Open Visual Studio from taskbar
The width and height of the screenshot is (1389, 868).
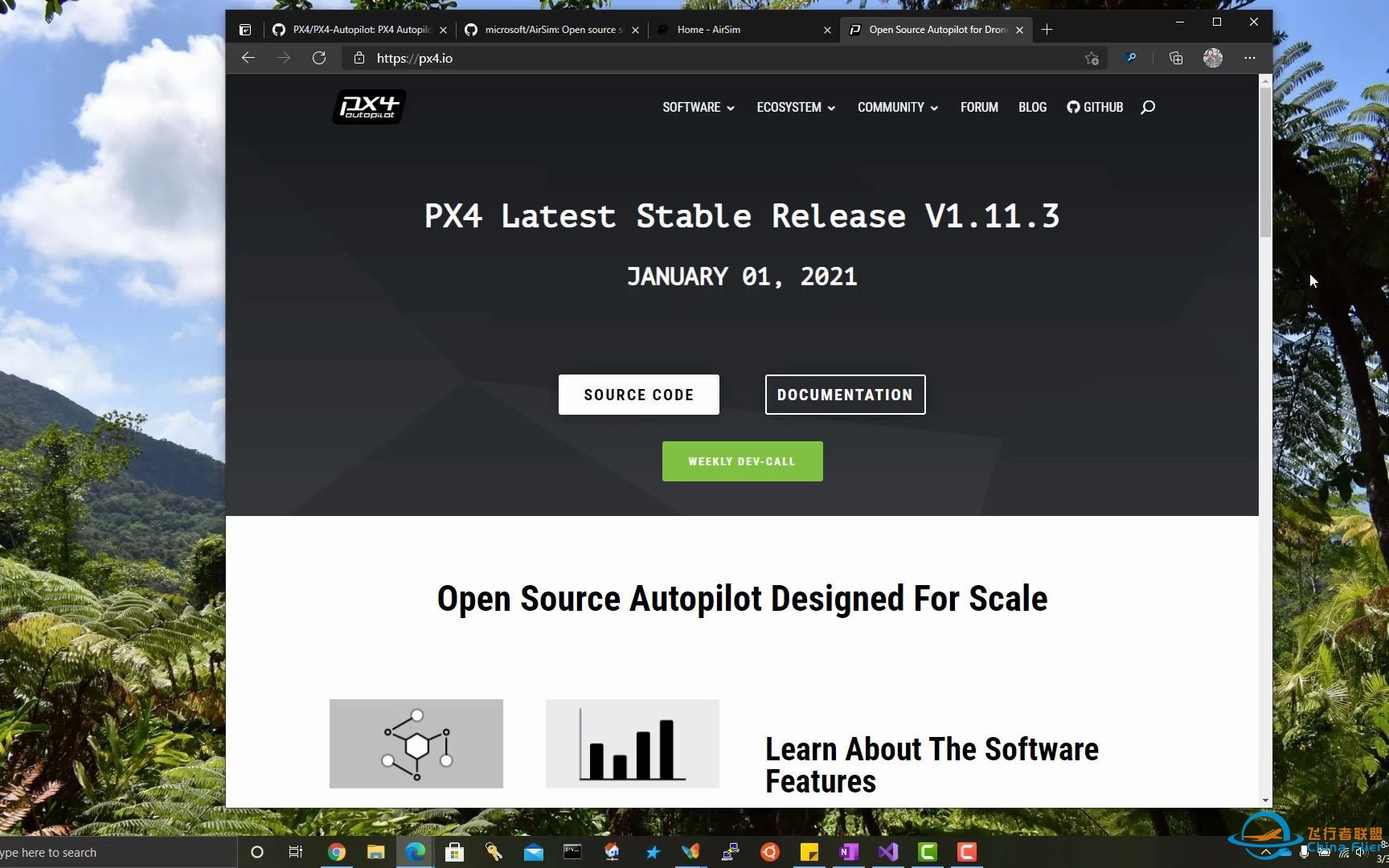point(888,852)
